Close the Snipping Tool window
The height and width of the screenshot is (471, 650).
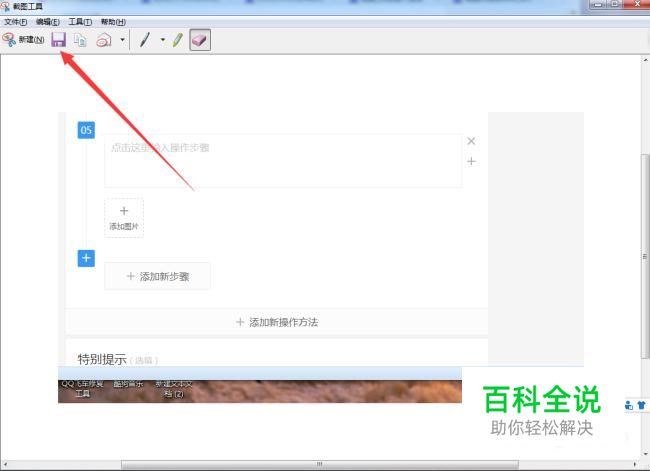pos(637,5)
